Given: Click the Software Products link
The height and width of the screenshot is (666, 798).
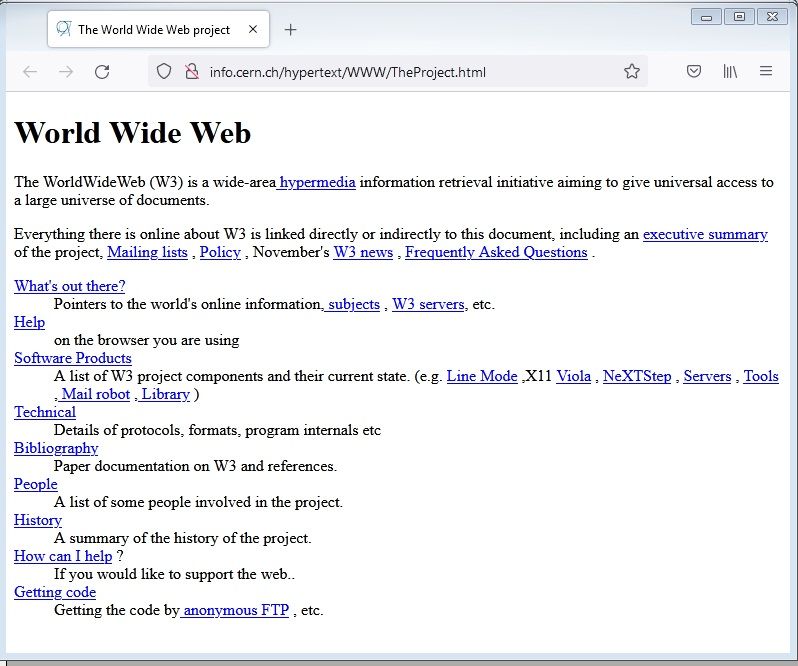Looking at the screenshot, I should 73,358.
